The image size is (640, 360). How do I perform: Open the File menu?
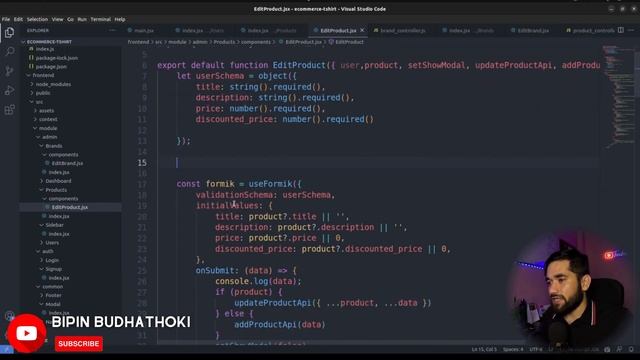pos(6,19)
